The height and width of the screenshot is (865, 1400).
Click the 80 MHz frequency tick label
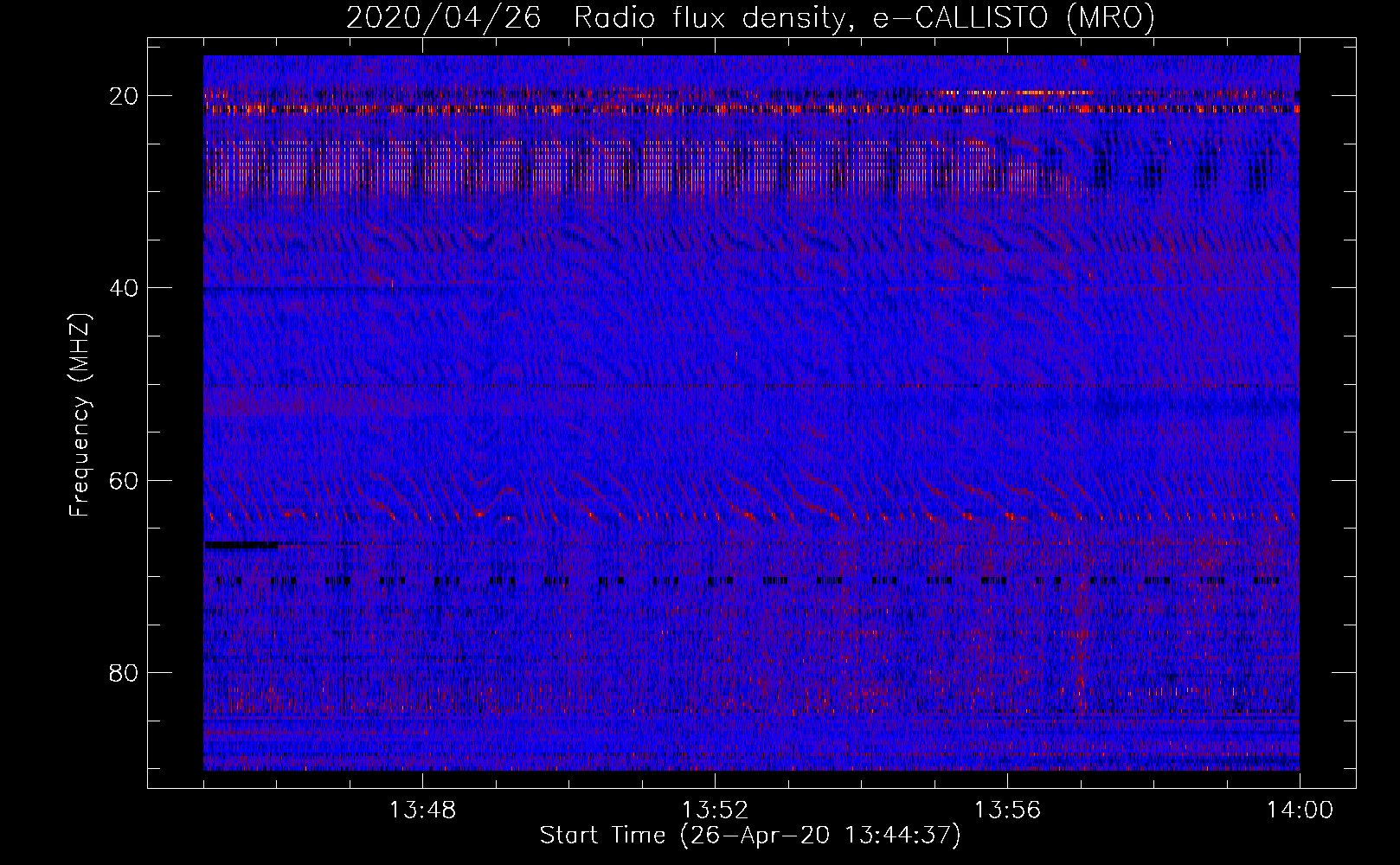pyautogui.click(x=125, y=672)
